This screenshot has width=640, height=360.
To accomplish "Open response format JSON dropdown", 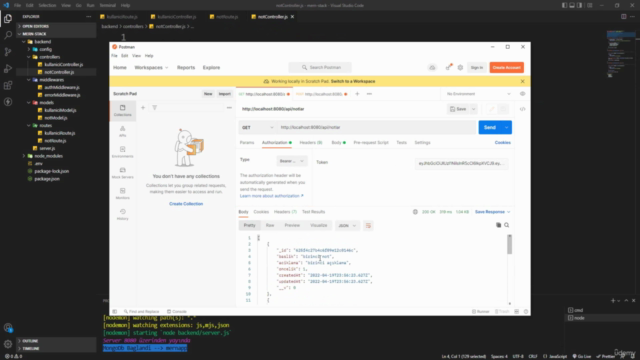I will click(x=347, y=226).
